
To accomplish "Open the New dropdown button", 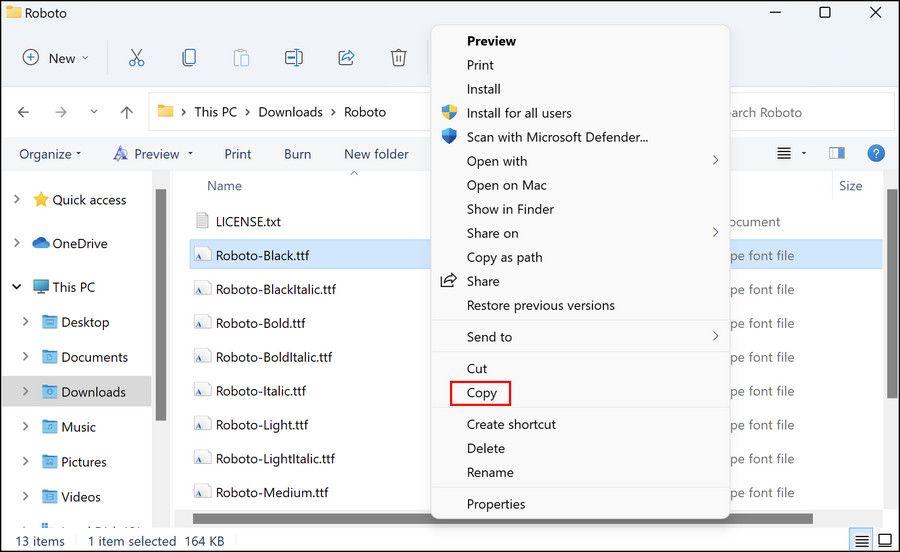I will click(55, 58).
